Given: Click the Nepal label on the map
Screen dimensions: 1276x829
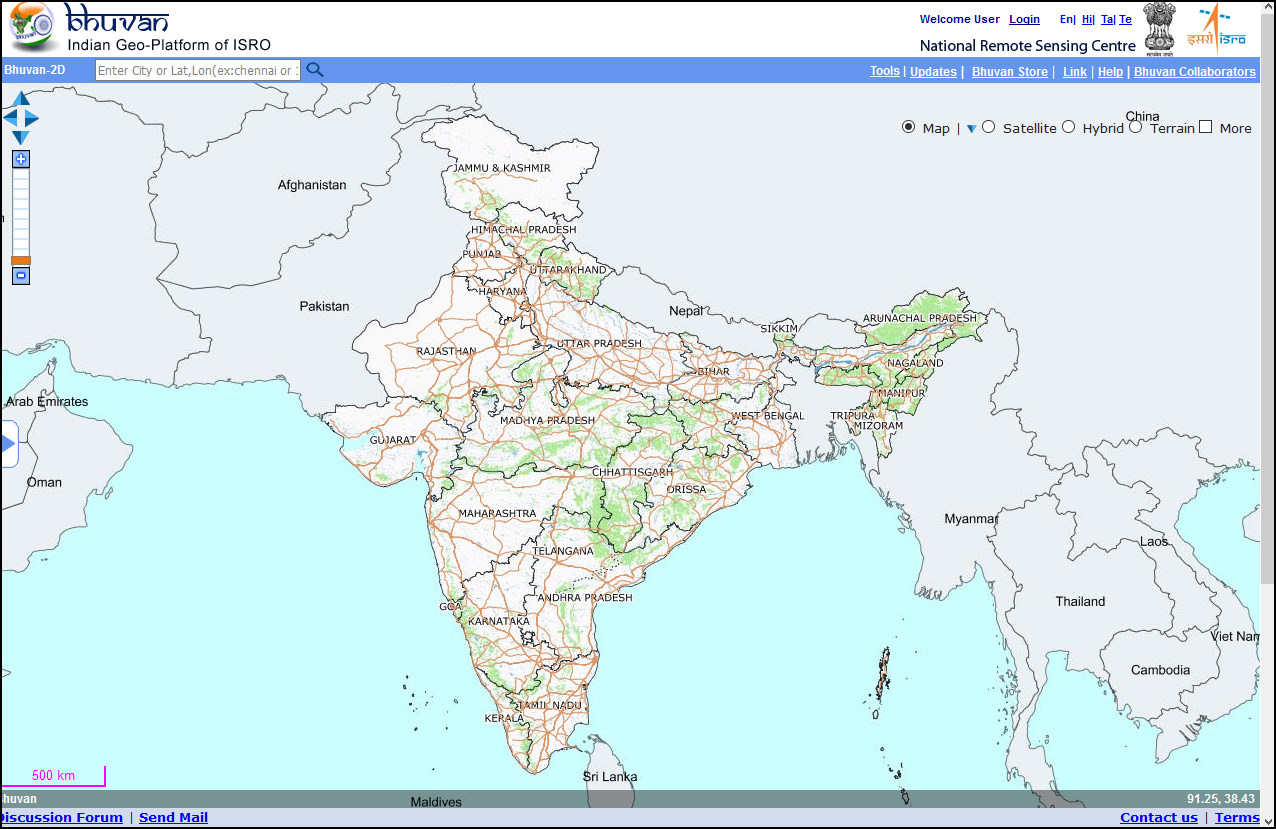Looking at the screenshot, I should tap(686, 311).
